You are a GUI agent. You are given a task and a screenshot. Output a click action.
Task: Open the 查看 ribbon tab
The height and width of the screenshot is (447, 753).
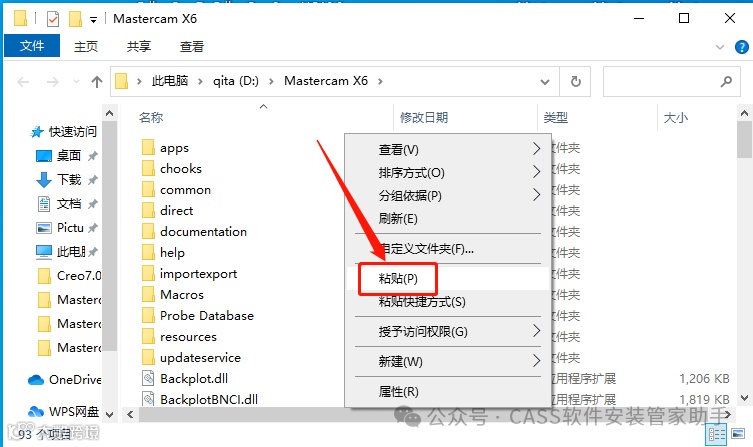pyautogui.click(x=192, y=47)
